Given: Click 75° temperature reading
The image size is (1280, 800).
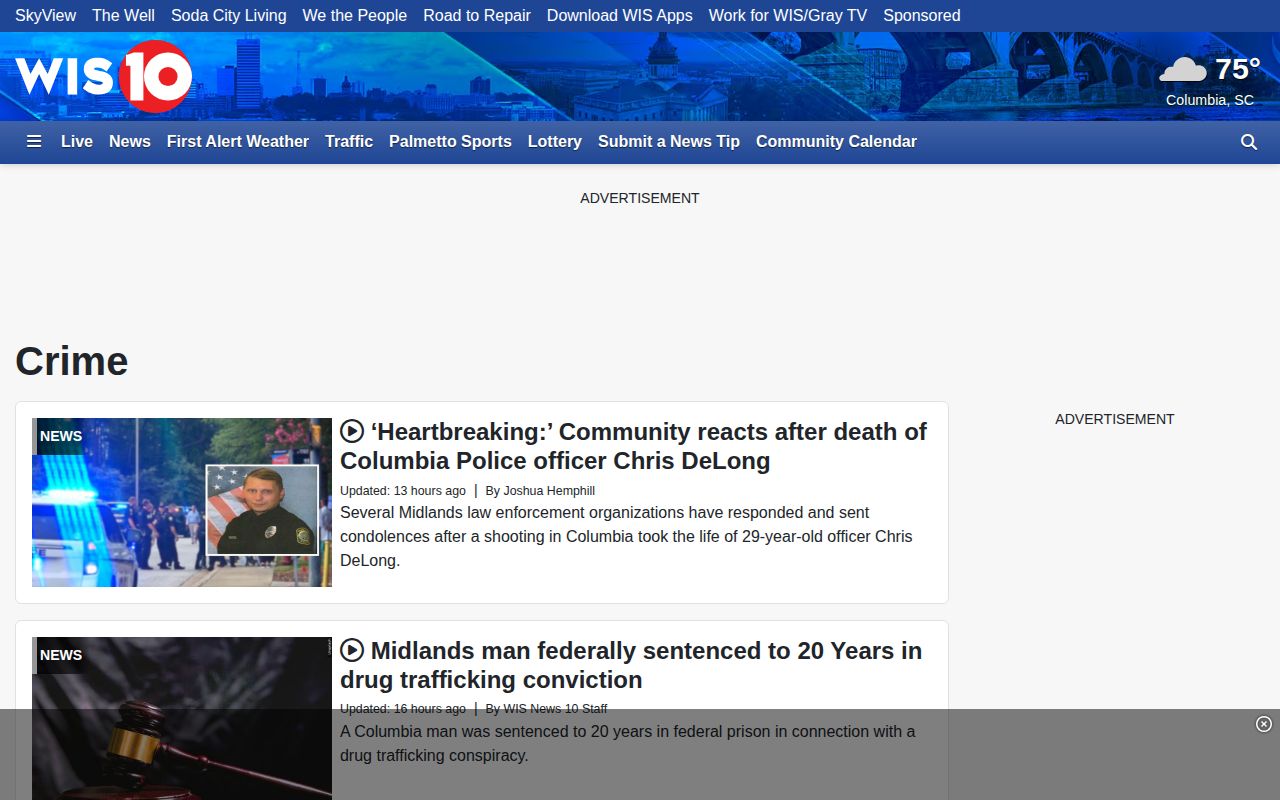Looking at the screenshot, I should coord(1237,69).
